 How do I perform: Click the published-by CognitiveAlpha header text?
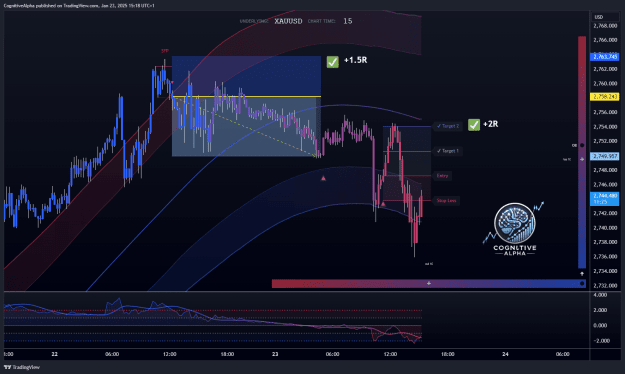click(79, 6)
